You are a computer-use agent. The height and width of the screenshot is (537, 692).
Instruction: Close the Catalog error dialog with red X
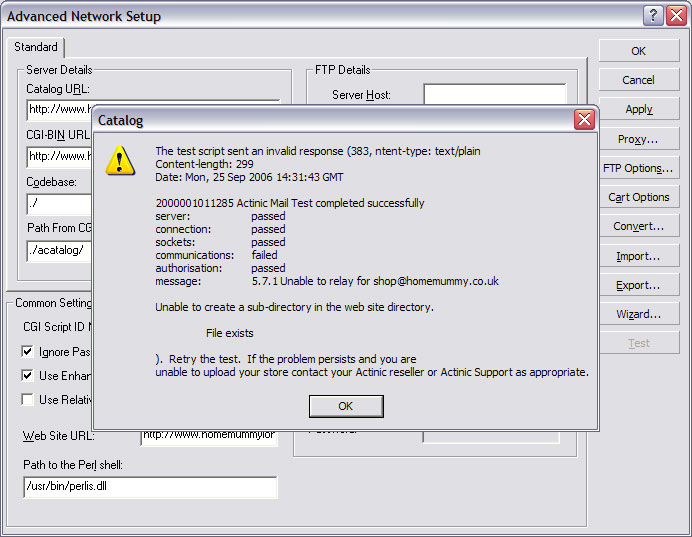(584, 120)
